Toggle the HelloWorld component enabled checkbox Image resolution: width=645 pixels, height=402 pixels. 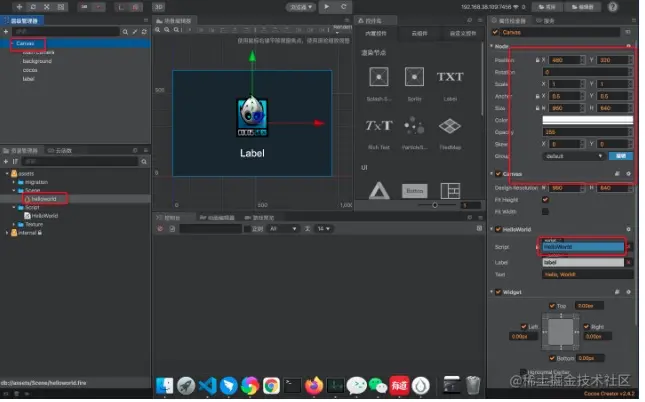pyautogui.click(x=498, y=230)
